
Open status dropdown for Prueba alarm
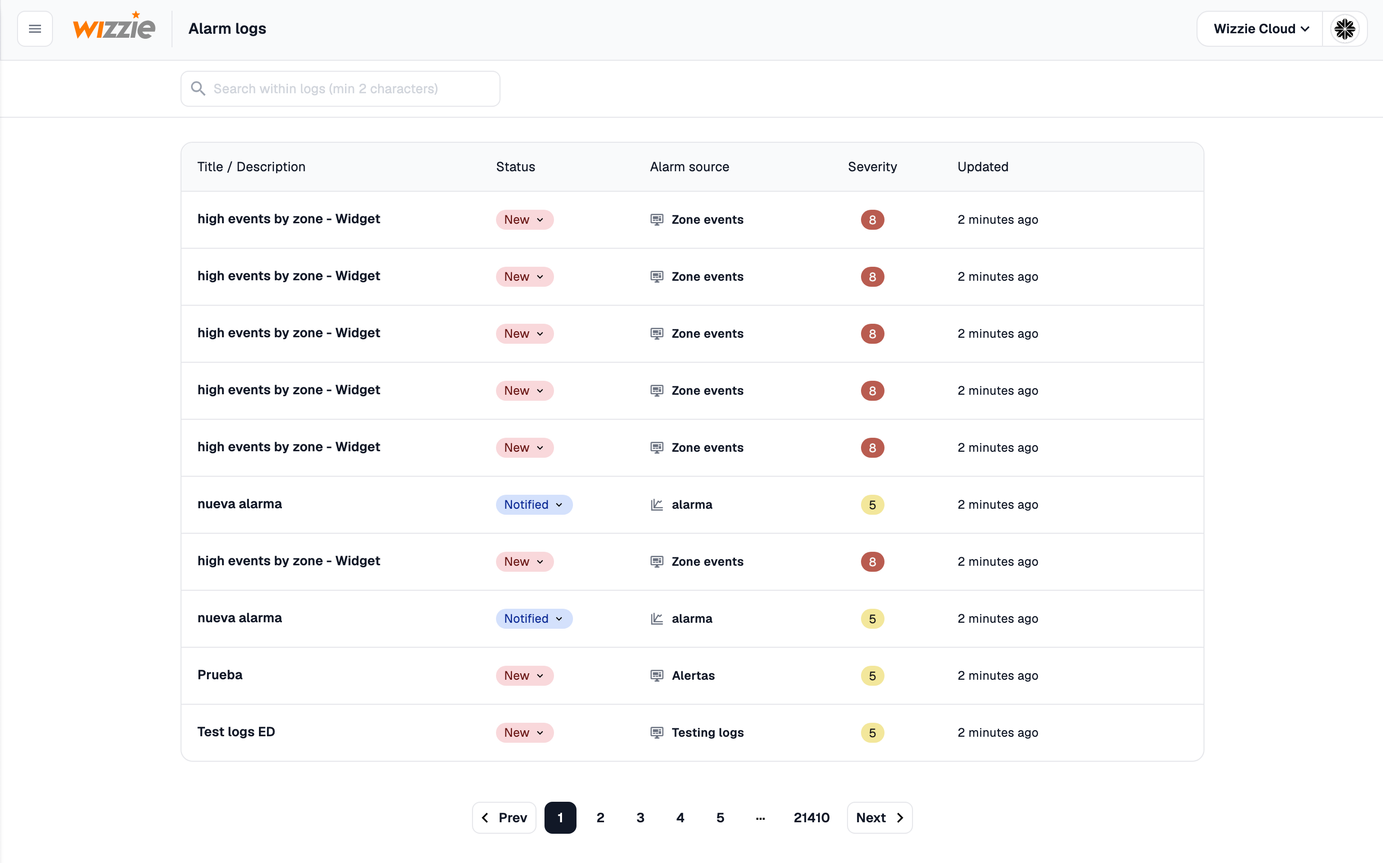pyautogui.click(x=524, y=676)
